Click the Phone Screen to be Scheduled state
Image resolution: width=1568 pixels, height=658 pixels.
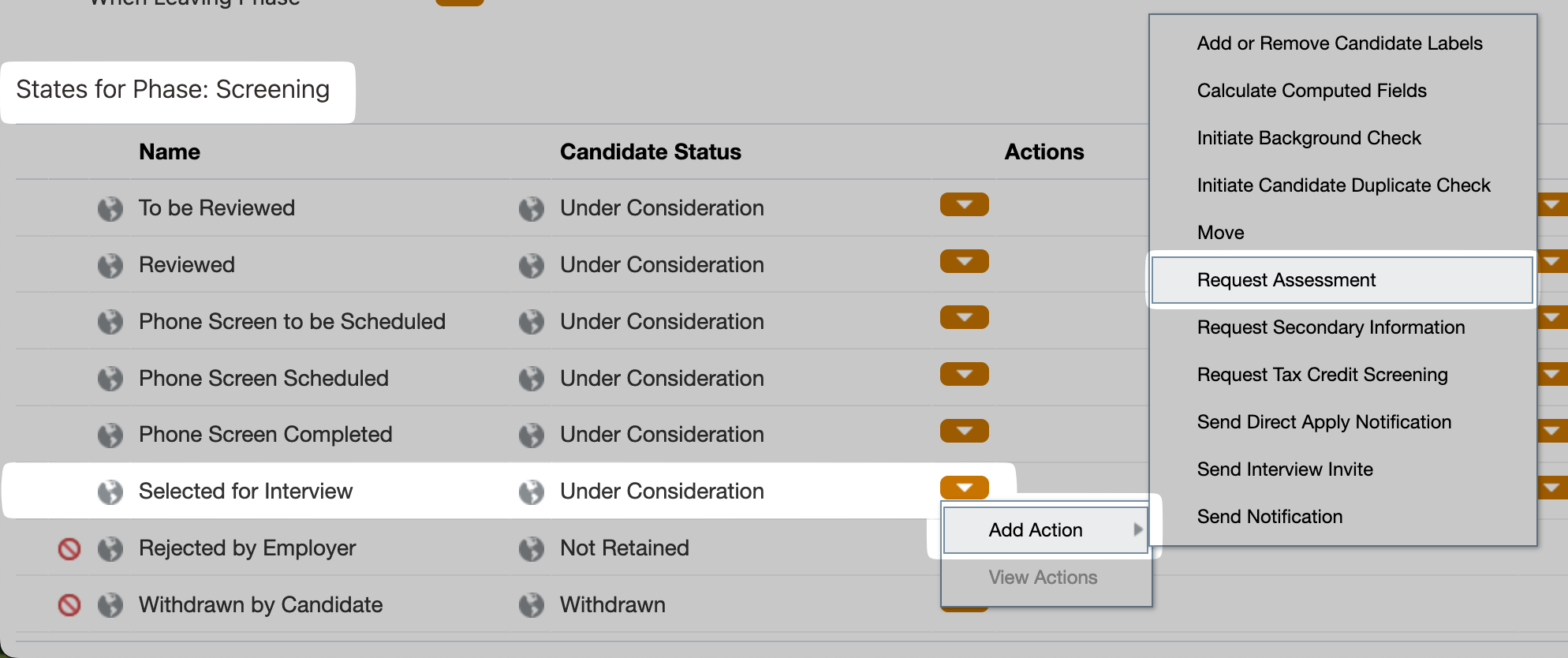coord(292,322)
